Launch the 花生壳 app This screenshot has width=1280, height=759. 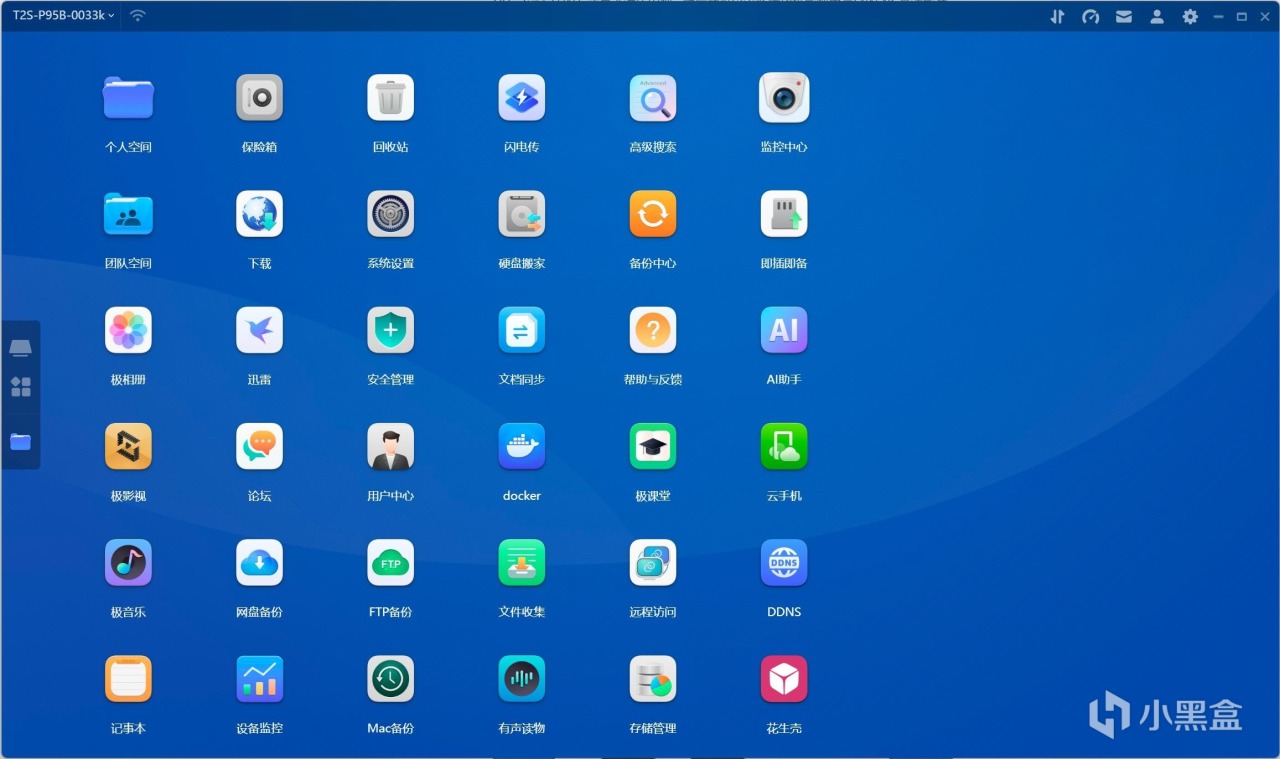(784, 679)
